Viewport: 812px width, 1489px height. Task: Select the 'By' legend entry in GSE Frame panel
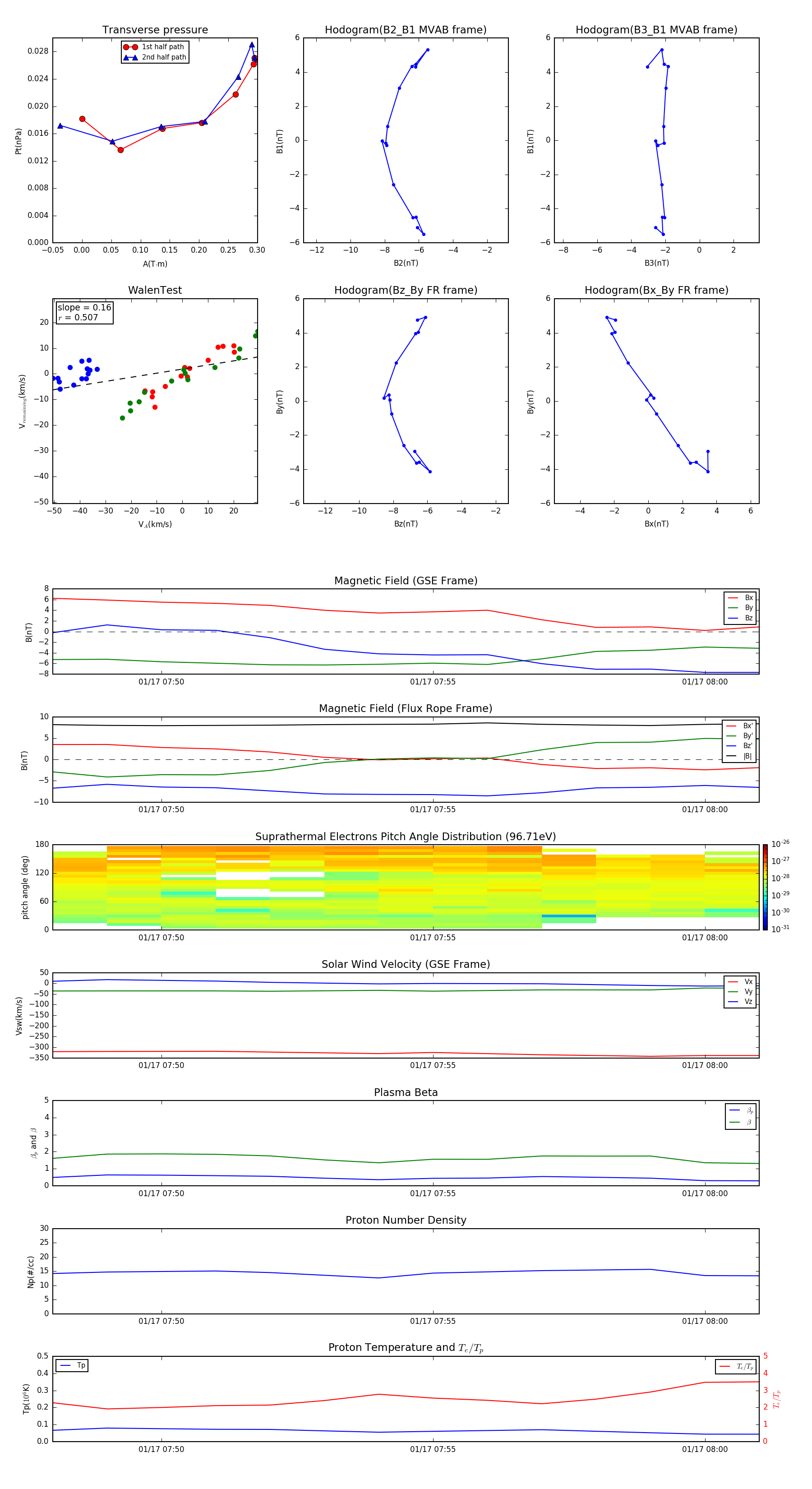[740, 607]
